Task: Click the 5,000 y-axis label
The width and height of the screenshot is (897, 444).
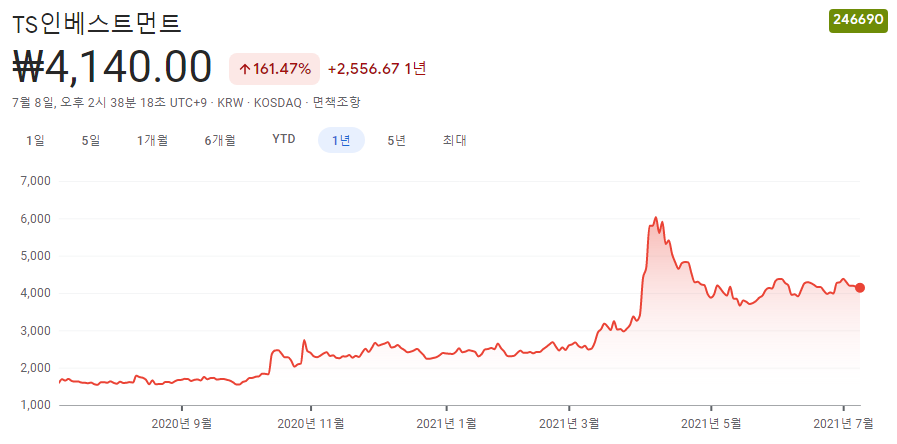Action: (36, 256)
